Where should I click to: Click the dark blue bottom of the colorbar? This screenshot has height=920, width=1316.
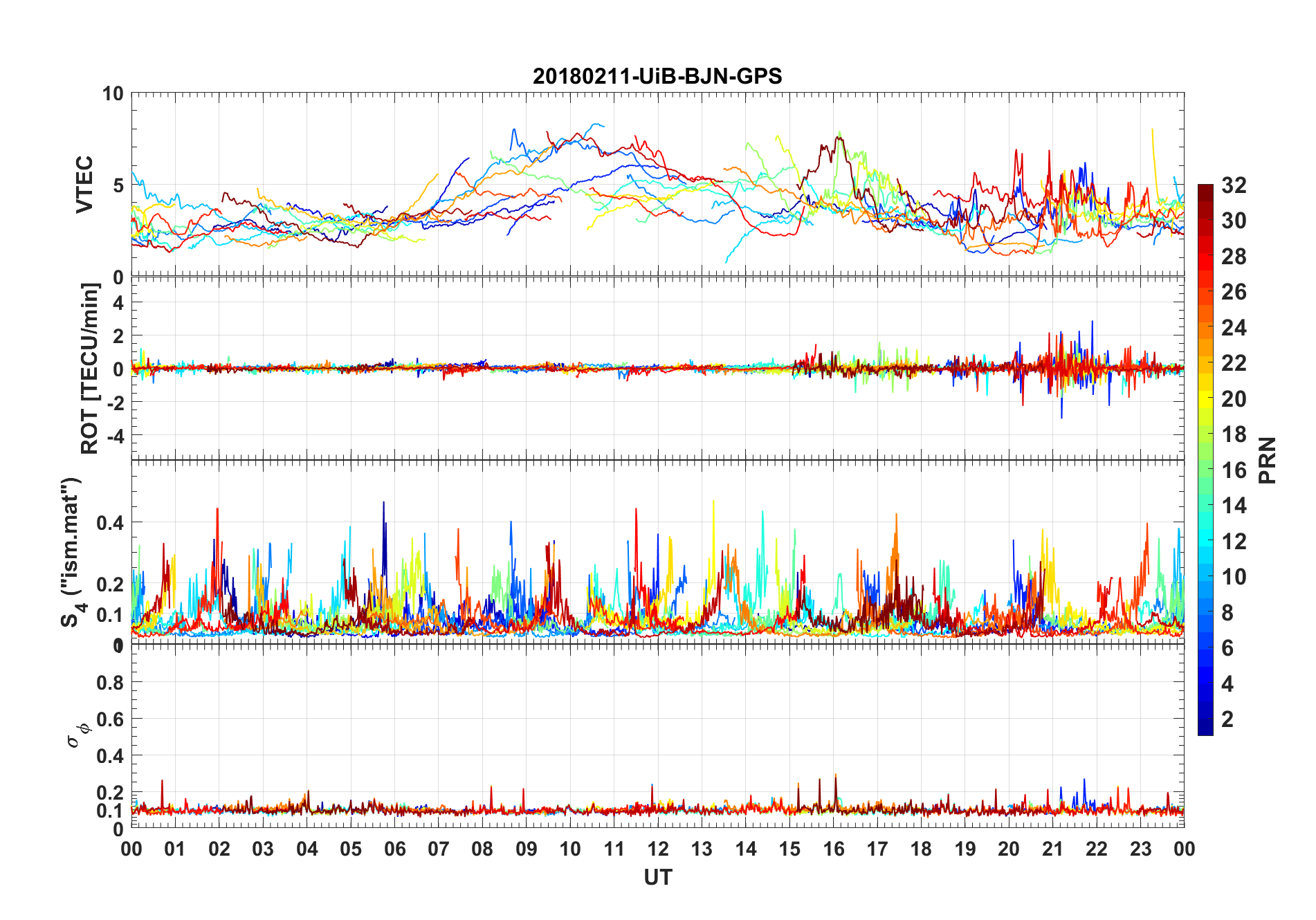[x=1205, y=726]
